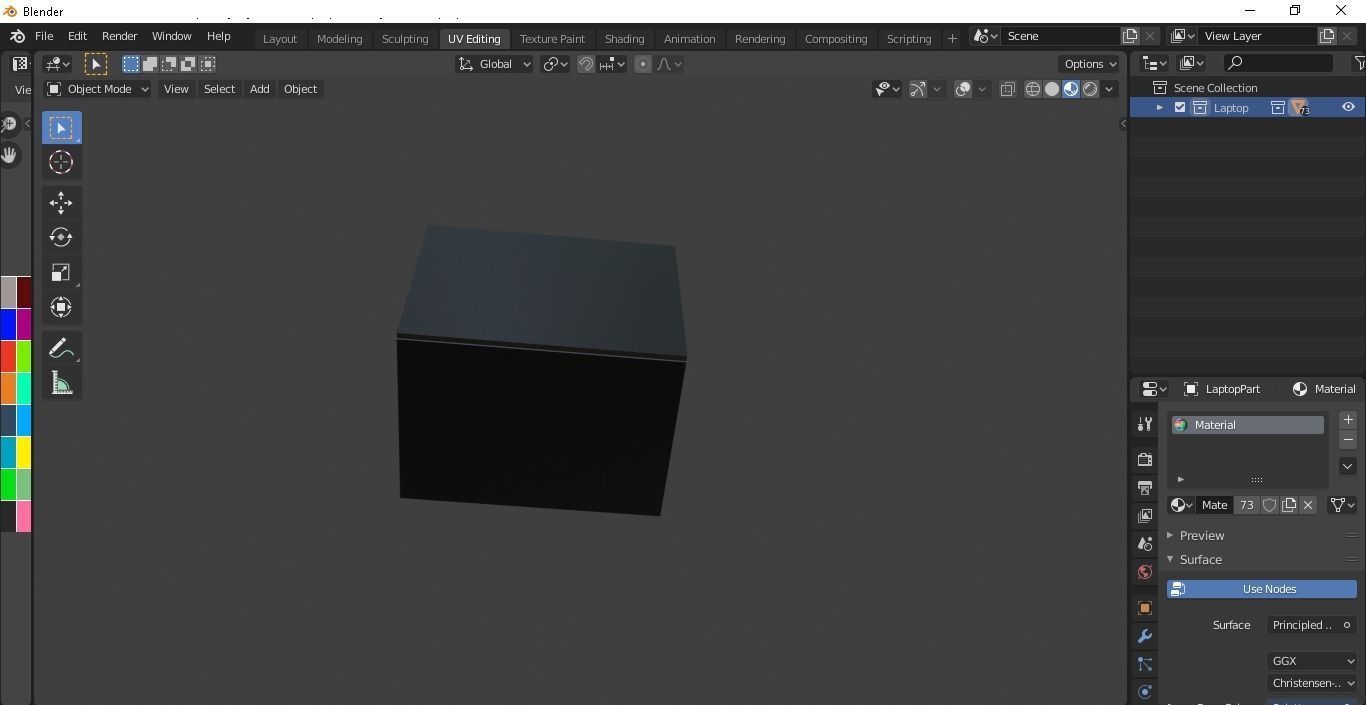Screen dimensions: 1366x705
Task: Set selection mode to Extend
Action: point(150,64)
